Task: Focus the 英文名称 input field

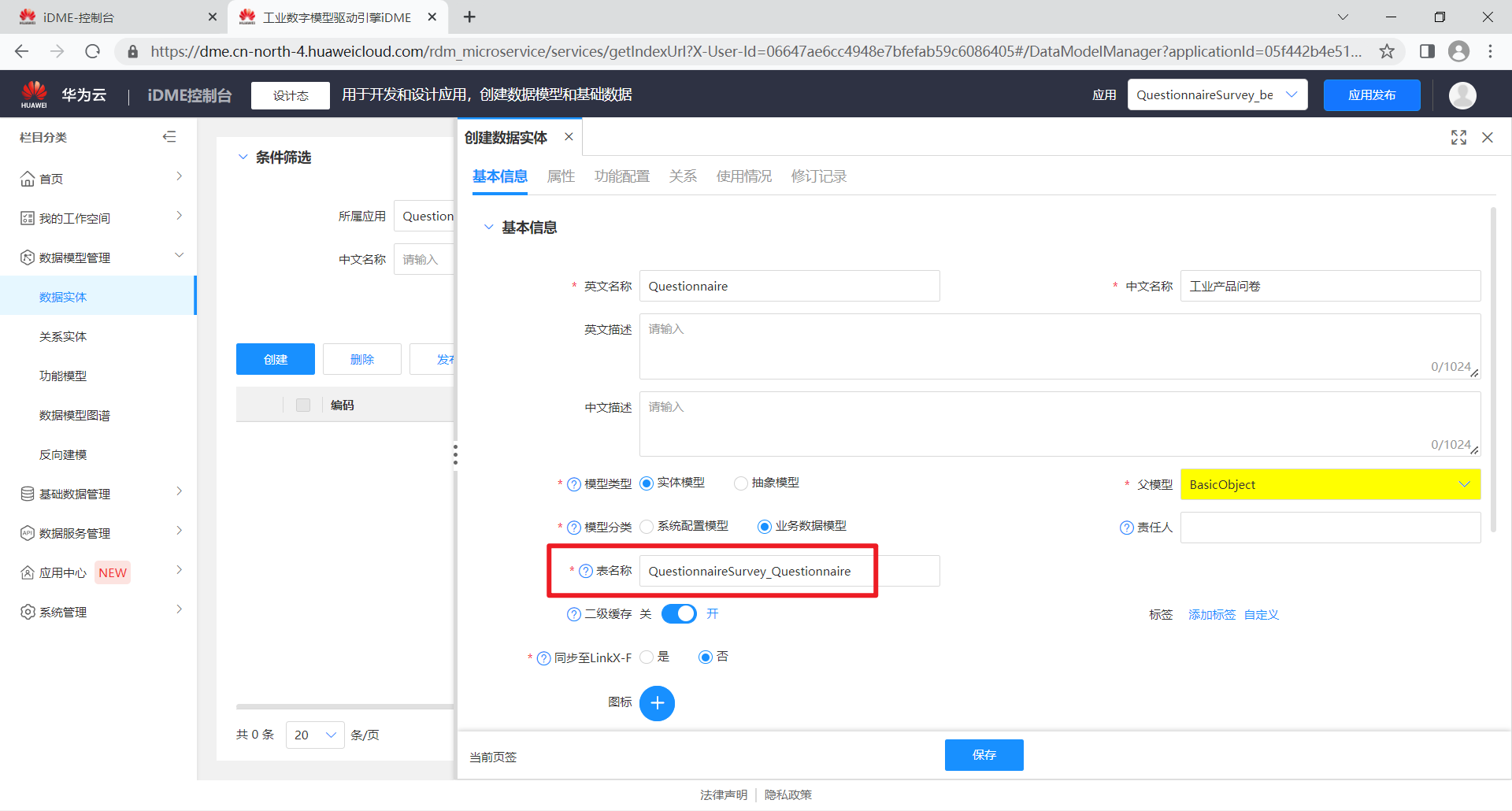Action: click(x=790, y=286)
